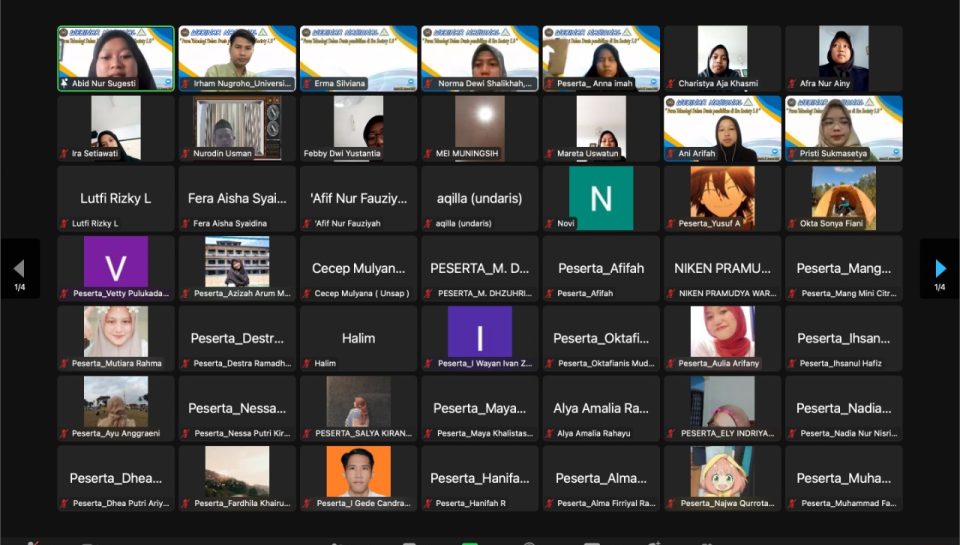Select the Halim participant tile
960x545 pixels.
coord(358,338)
